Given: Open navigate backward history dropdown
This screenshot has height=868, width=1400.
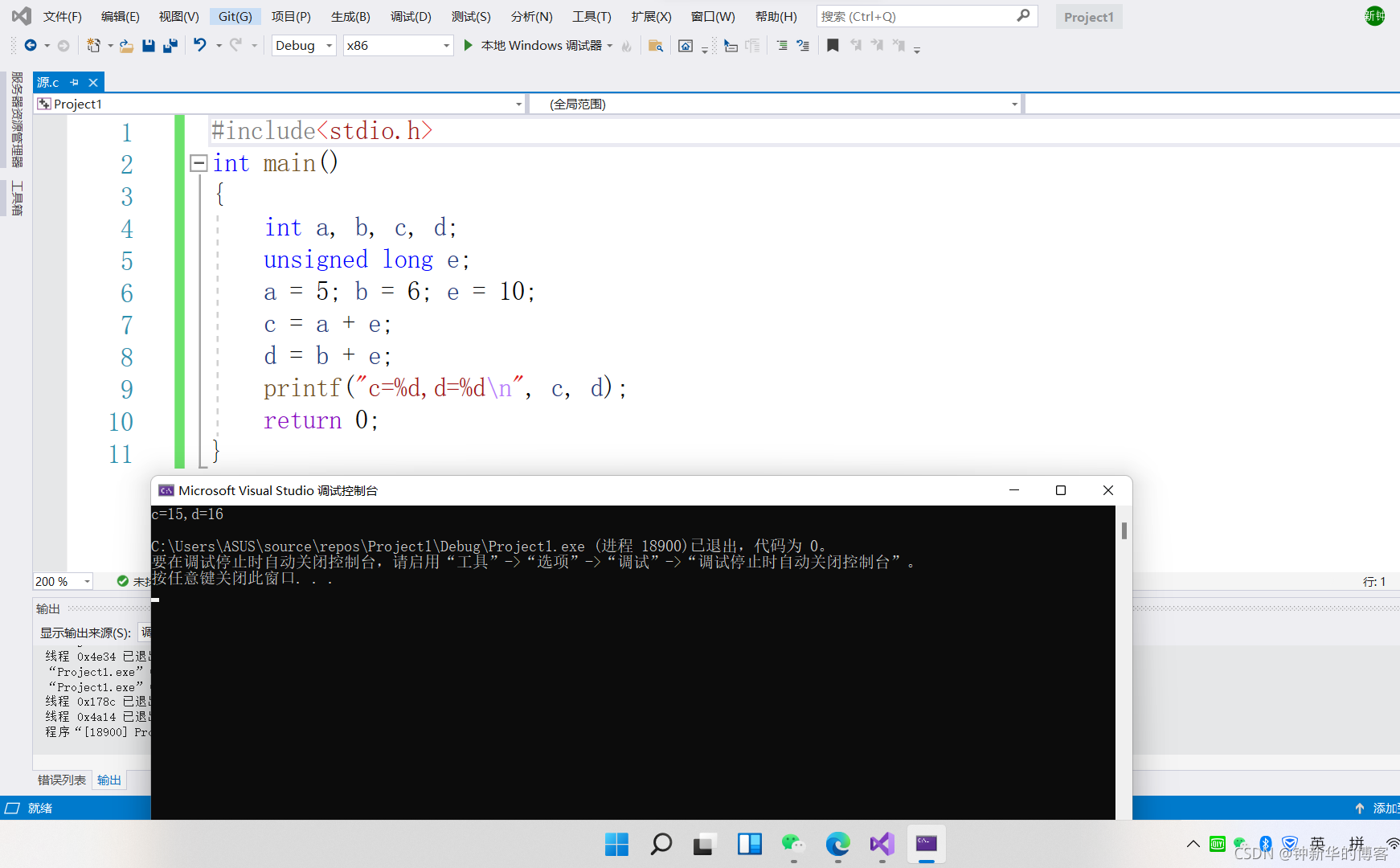Looking at the screenshot, I should coord(47,46).
